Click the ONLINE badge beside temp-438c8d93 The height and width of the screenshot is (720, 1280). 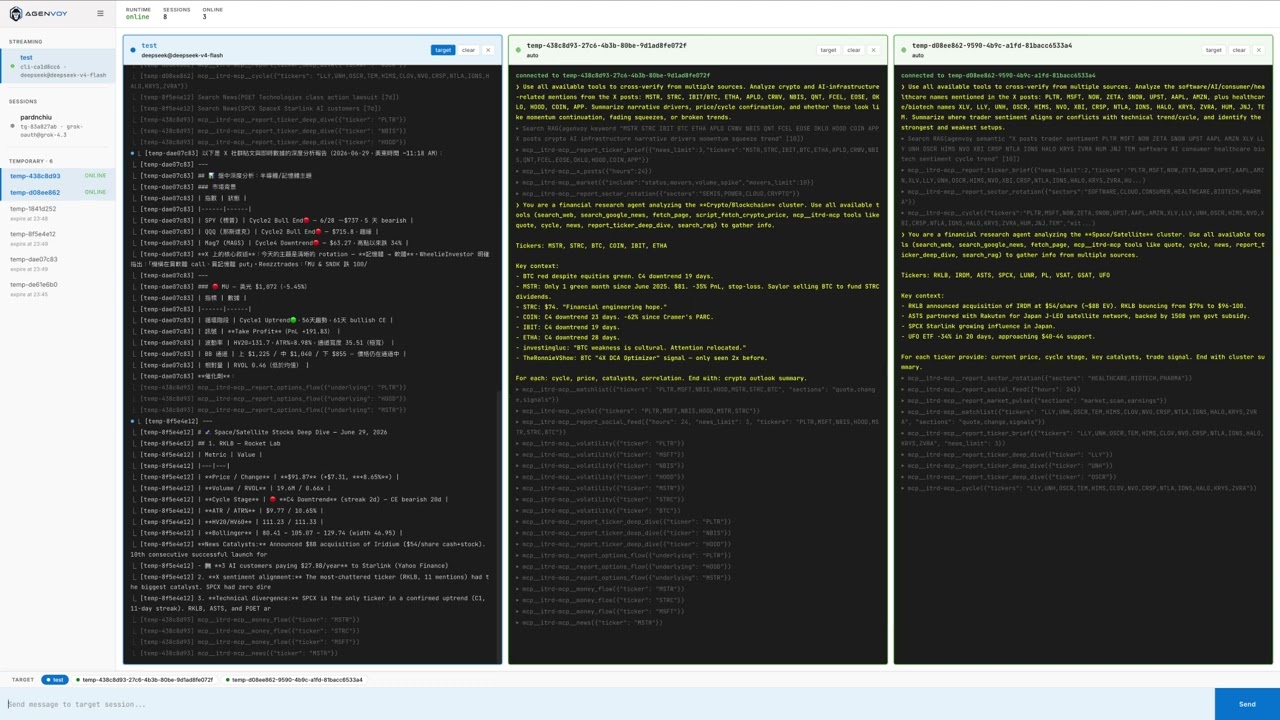click(x=95, y=176)
